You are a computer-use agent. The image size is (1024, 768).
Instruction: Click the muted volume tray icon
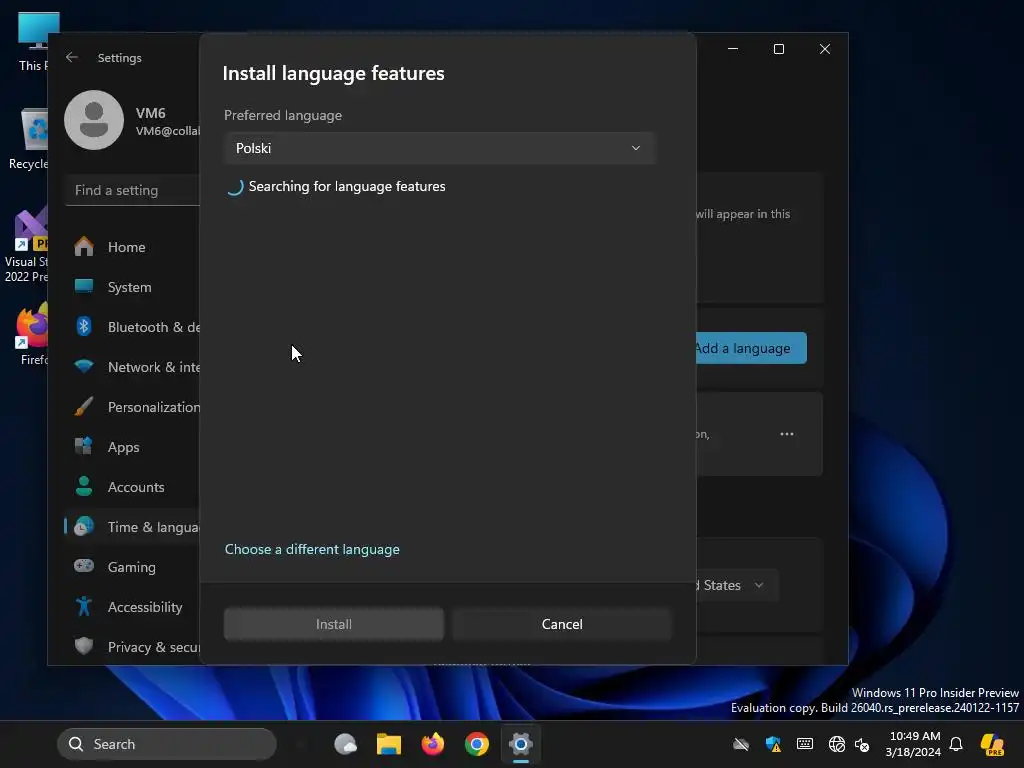pos(863,744)
